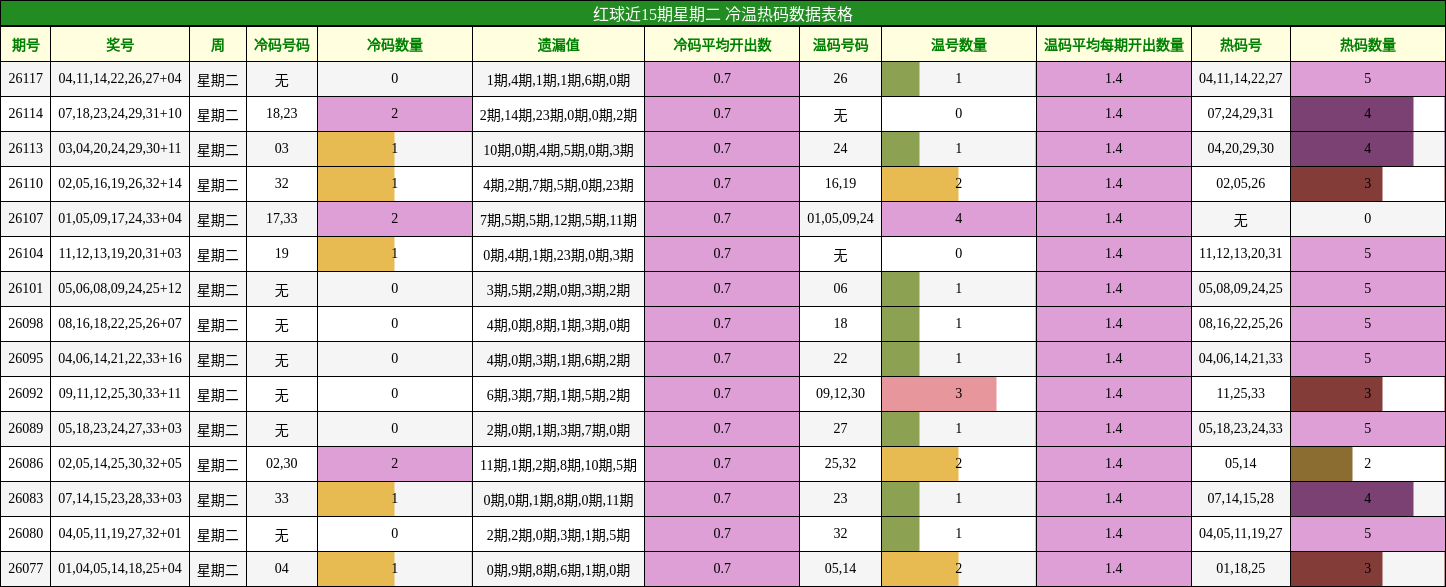Image resolution: width=1446 pixels, height=587 pixels.
Task: Click winning numbers 11,12,13,19,20,31+03
Action: tap(120, 254)
